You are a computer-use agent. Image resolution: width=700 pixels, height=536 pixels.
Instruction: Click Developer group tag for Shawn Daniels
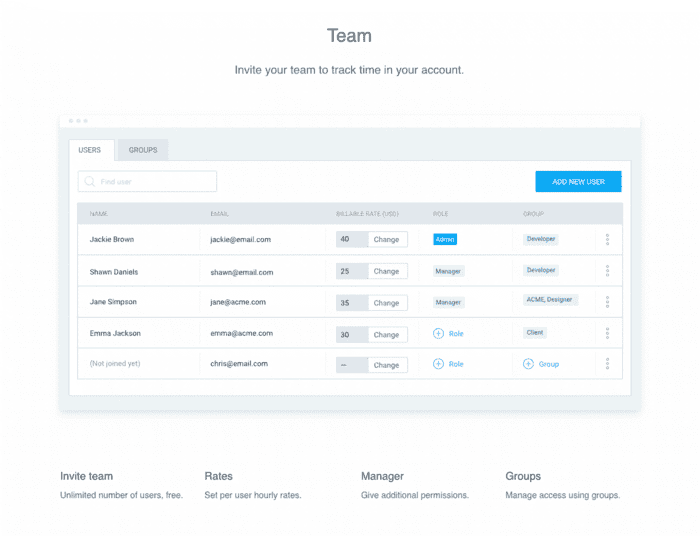(x=541, y=270)
